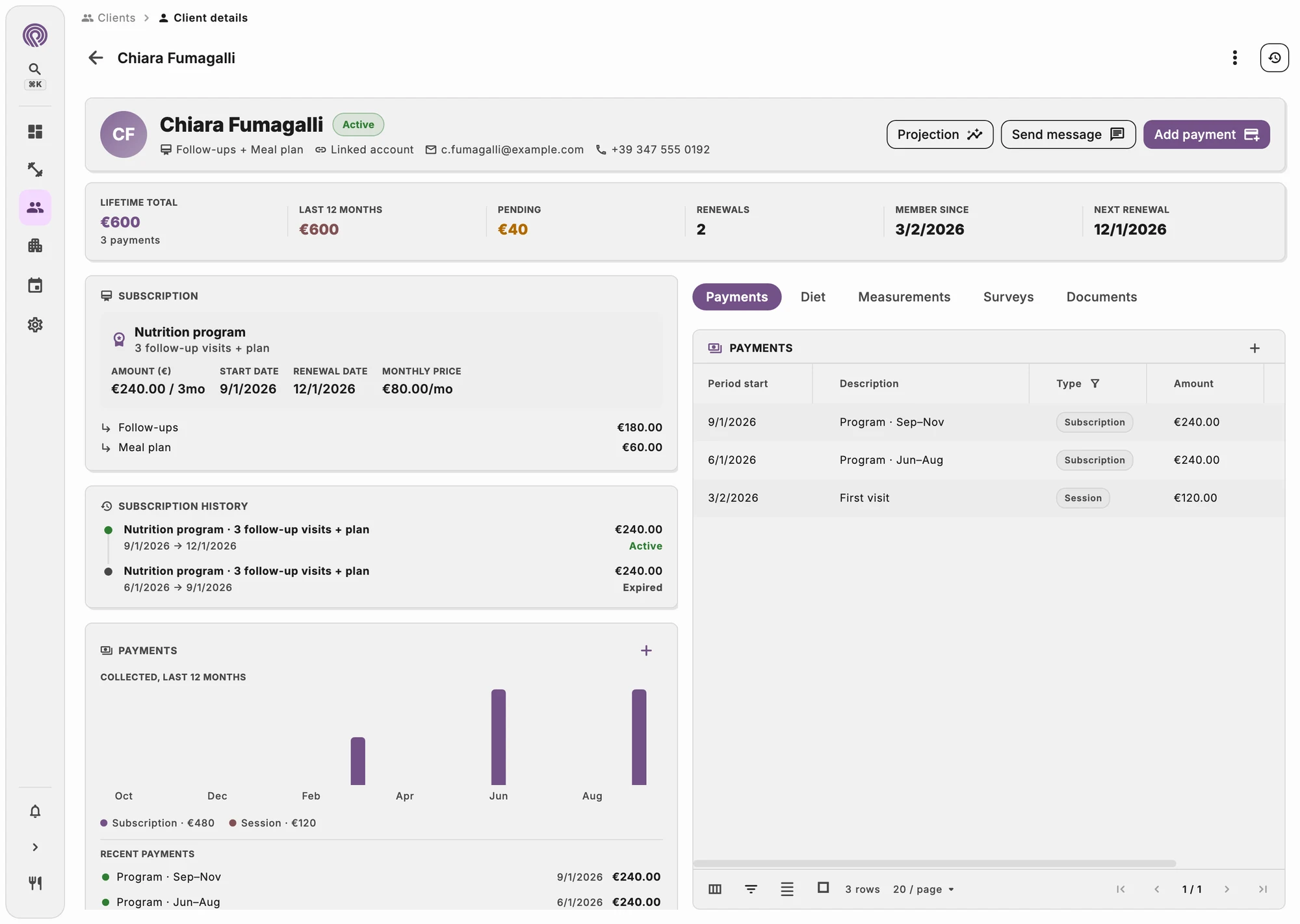Open the calendar icon in sidebar
The width and height of the screenshot is (1300, 924).
[35, 285]
